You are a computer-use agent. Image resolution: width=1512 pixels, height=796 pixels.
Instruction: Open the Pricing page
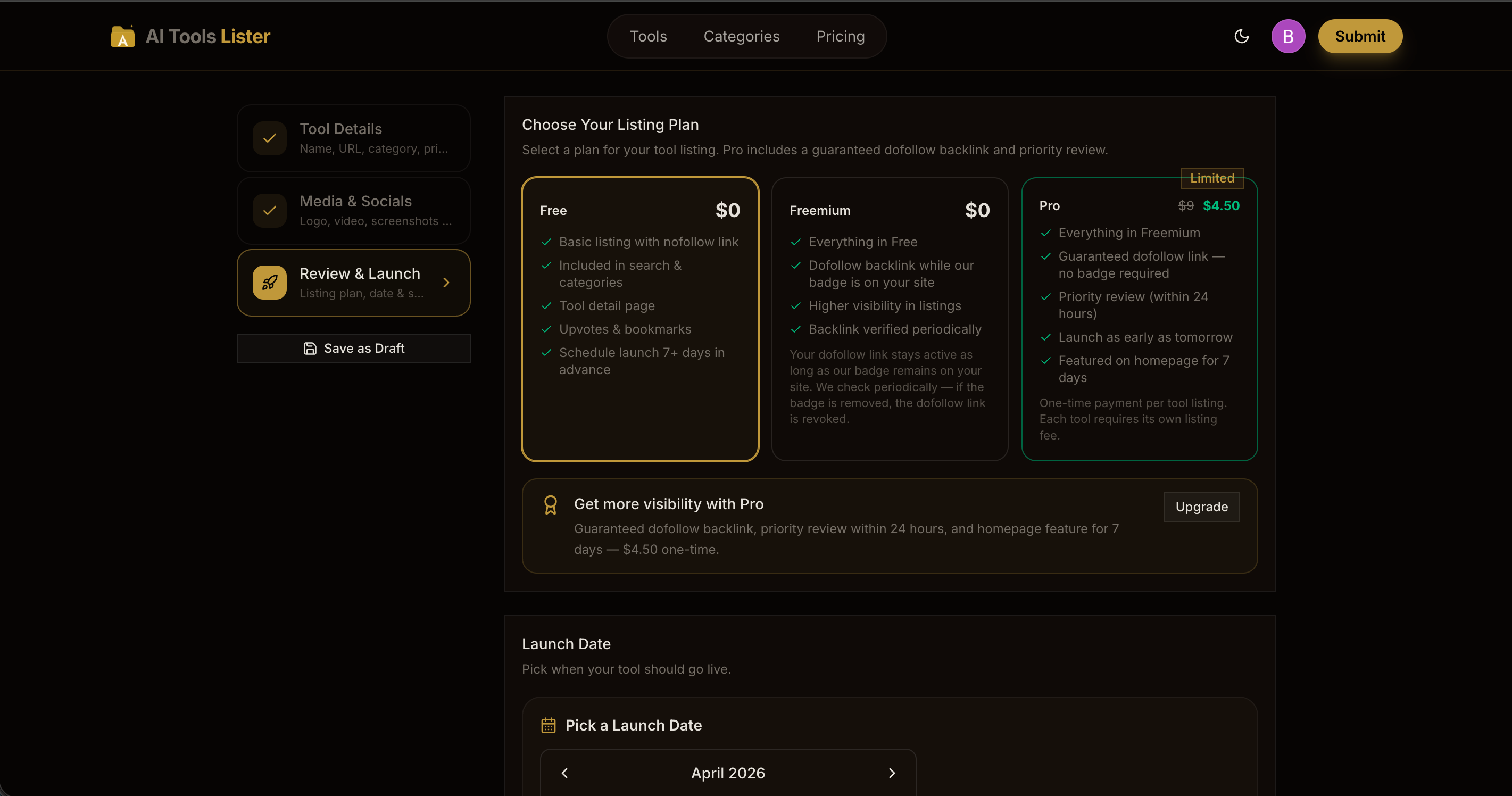tap(840, 36)
